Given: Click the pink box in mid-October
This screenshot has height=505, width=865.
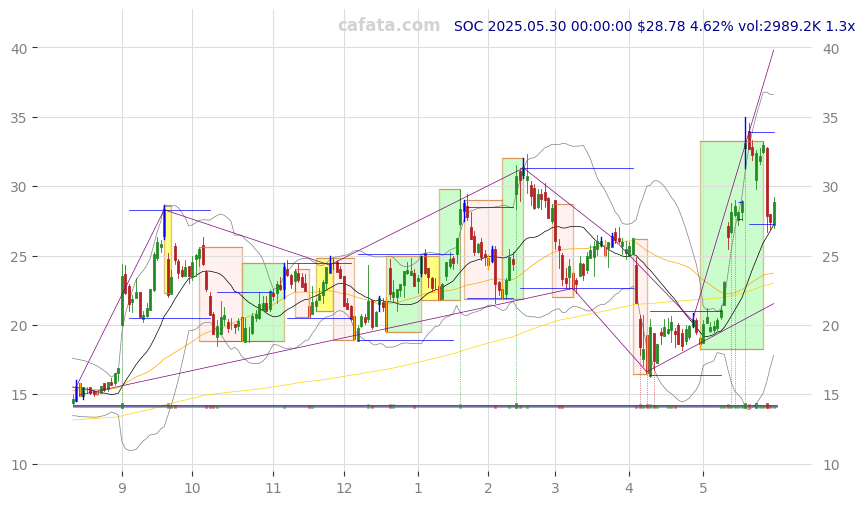Looking at the screenshot, I should tap(221, 294).
